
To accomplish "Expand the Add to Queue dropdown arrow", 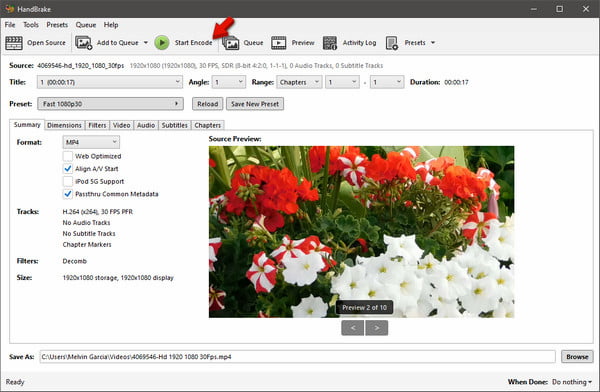I will [146, 43].
